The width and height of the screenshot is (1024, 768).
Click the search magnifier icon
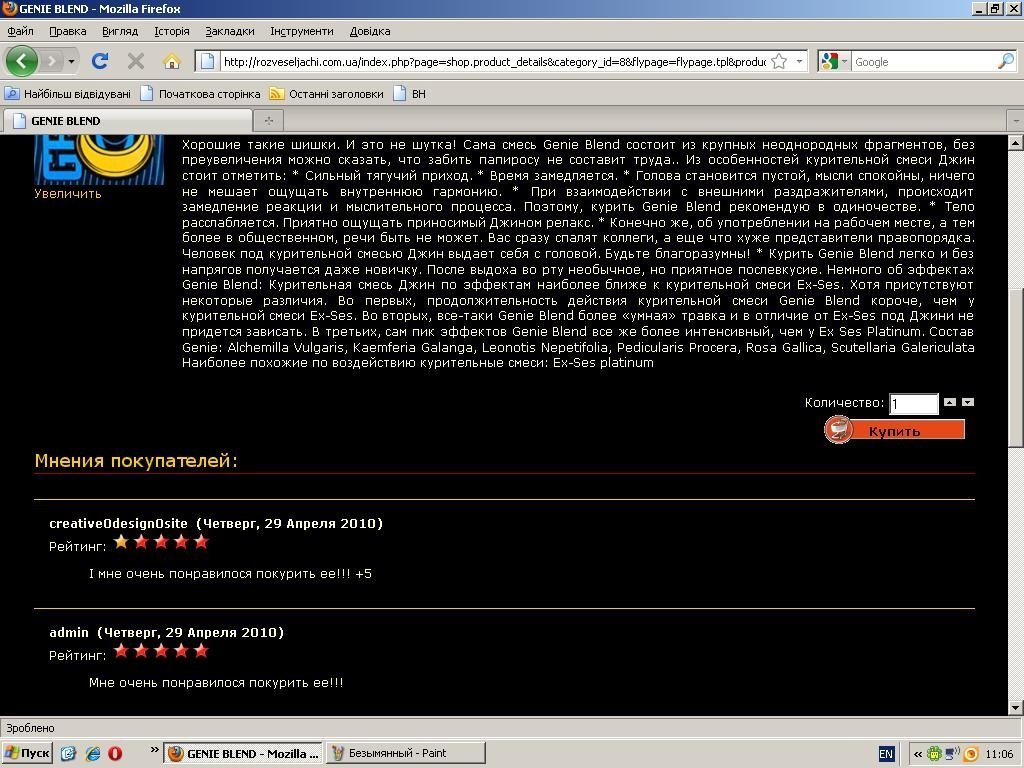1006,61
